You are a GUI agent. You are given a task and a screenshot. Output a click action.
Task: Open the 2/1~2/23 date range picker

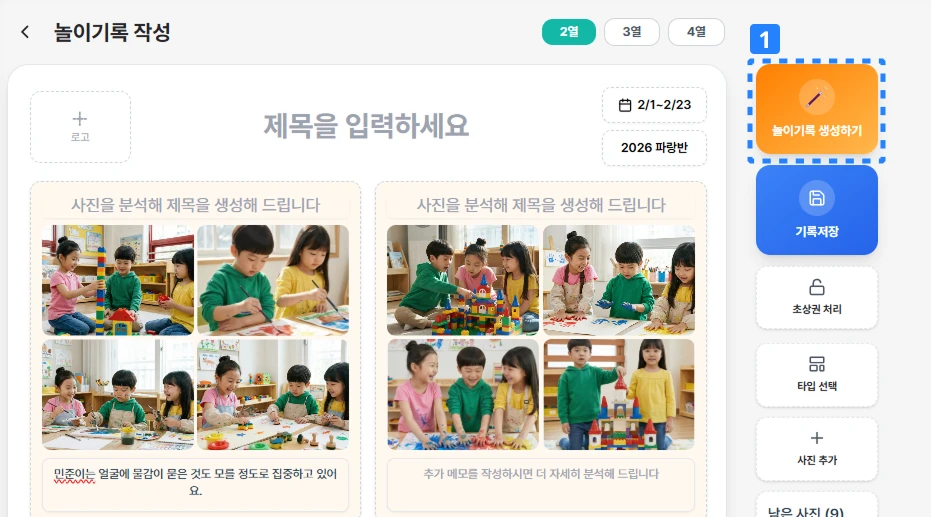(x=654, y=105)
